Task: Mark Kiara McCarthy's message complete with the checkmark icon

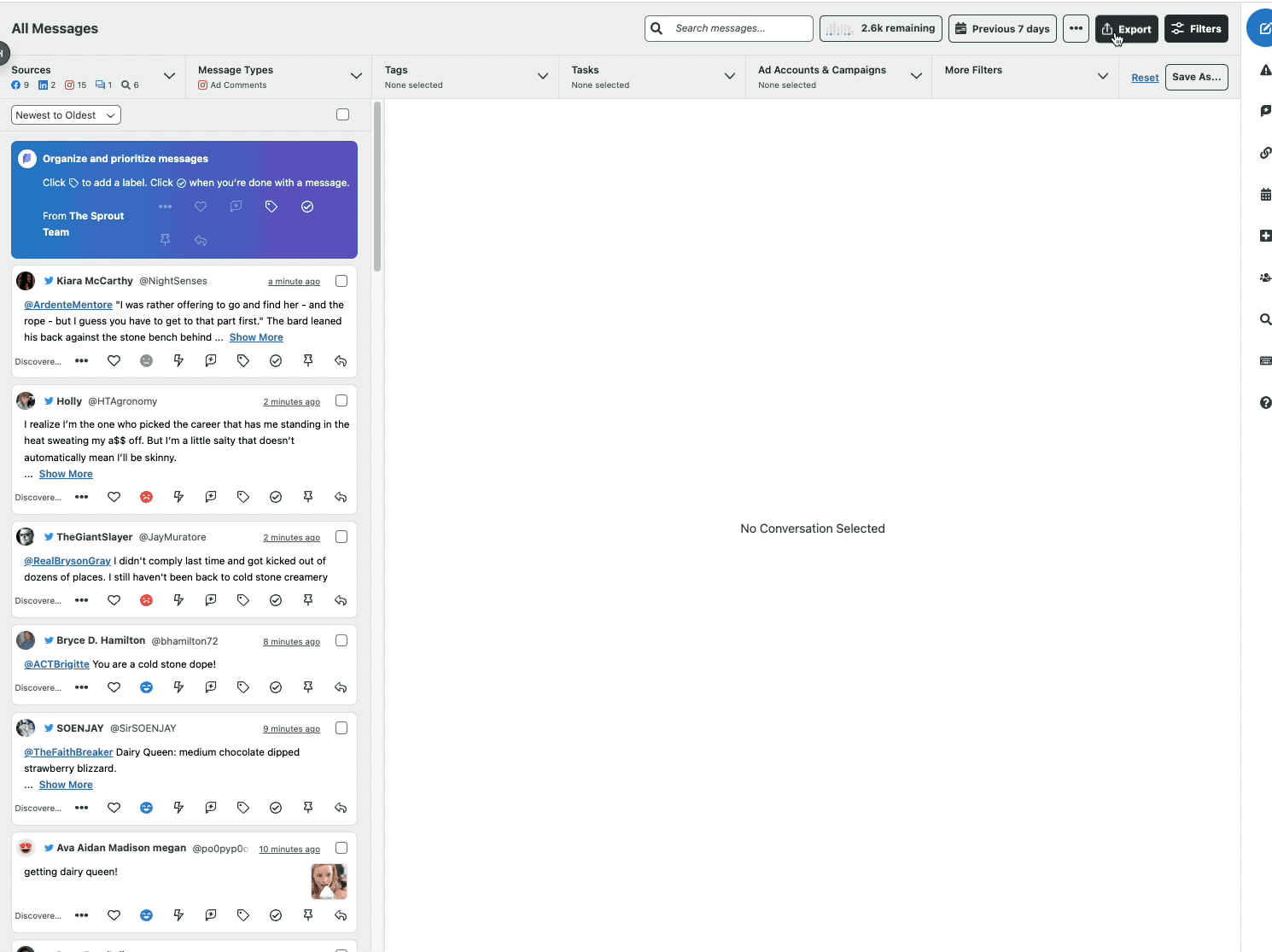Action: 275,360
